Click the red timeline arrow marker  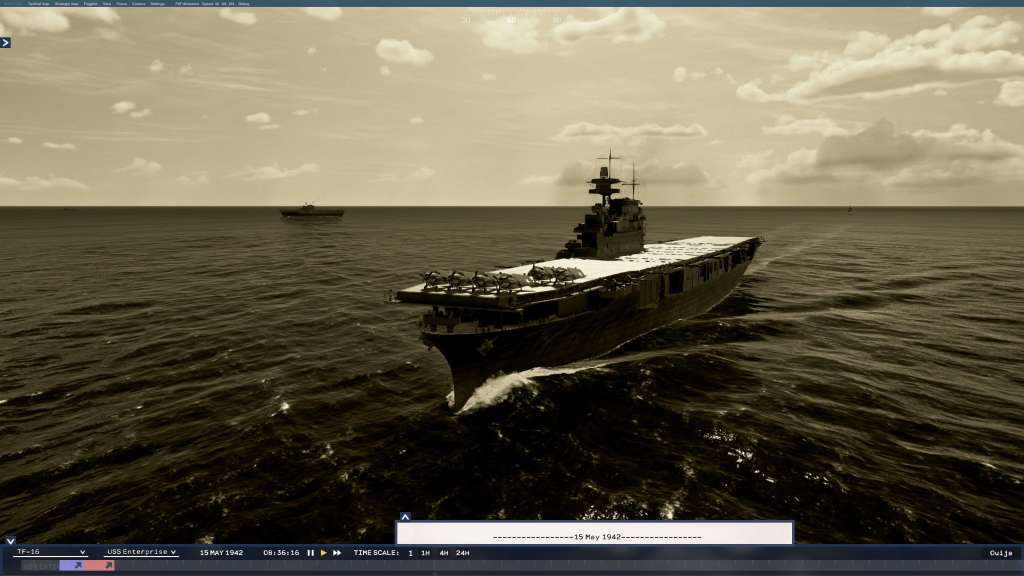coord(106,566)
